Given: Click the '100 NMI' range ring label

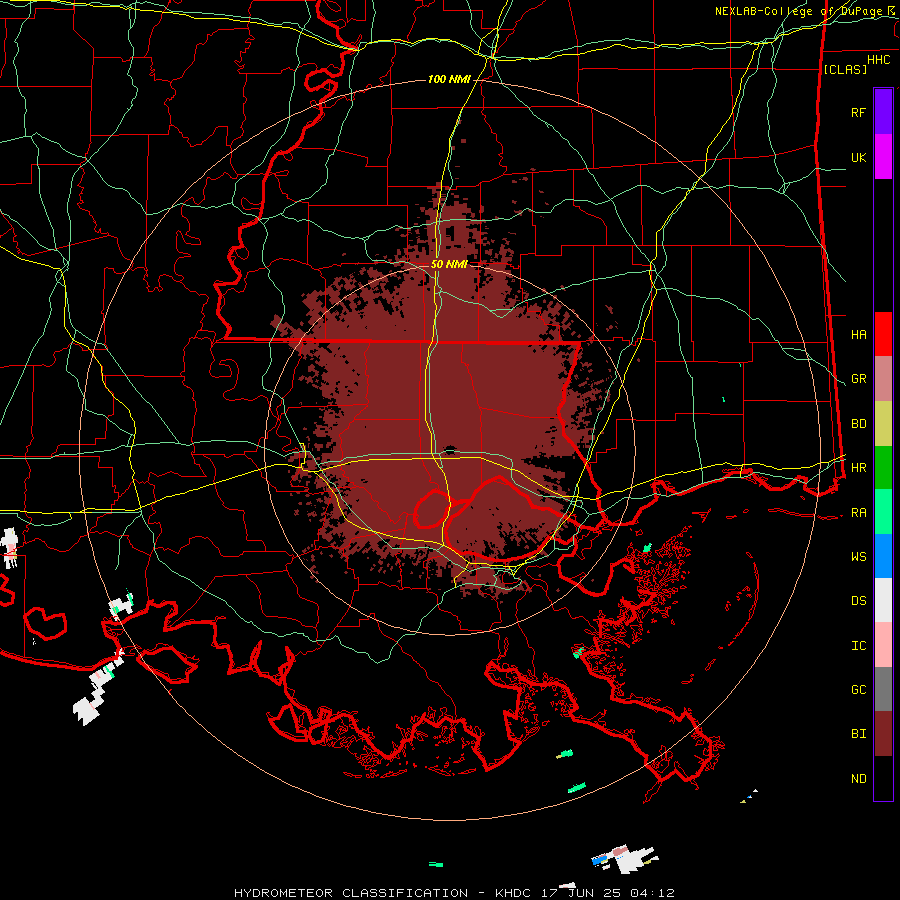Looking at the screenshot, I should tap(449, 79).
